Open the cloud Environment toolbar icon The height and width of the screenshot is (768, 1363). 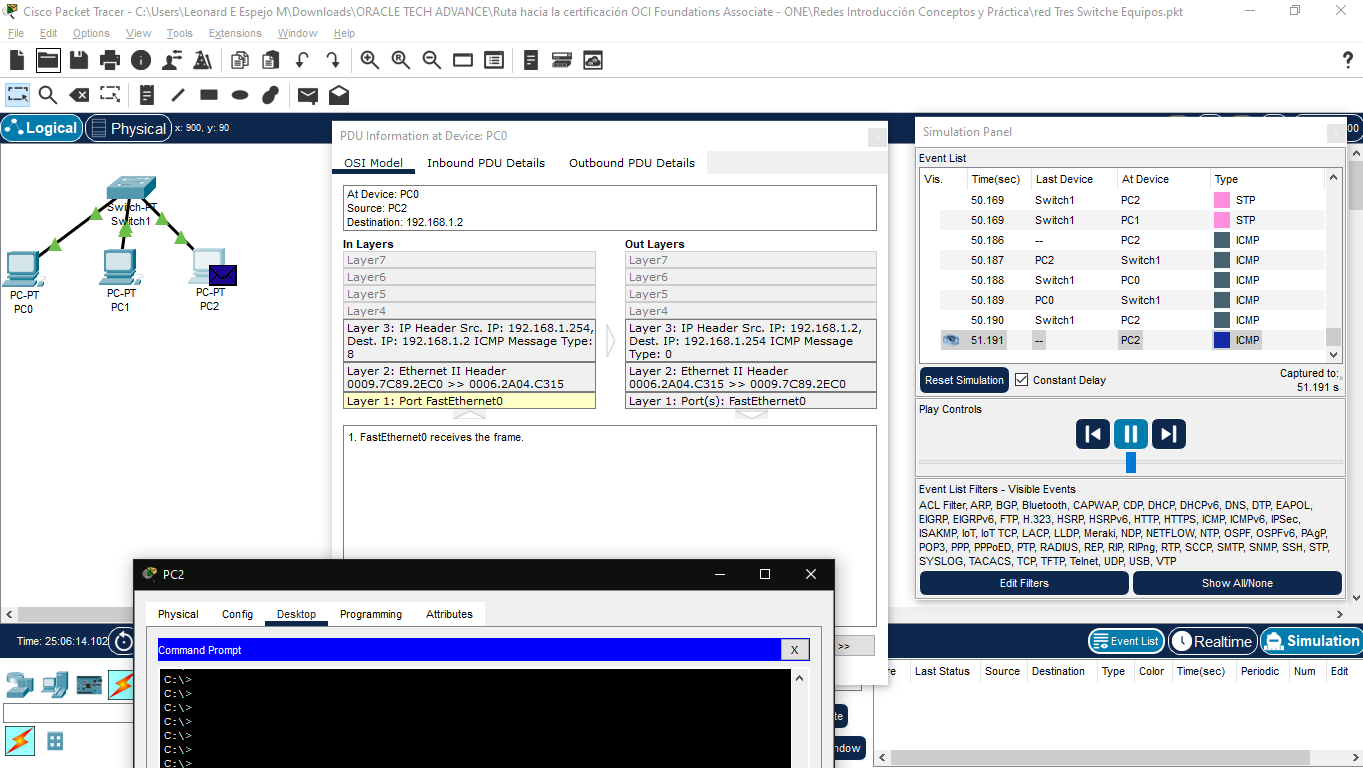593,60
